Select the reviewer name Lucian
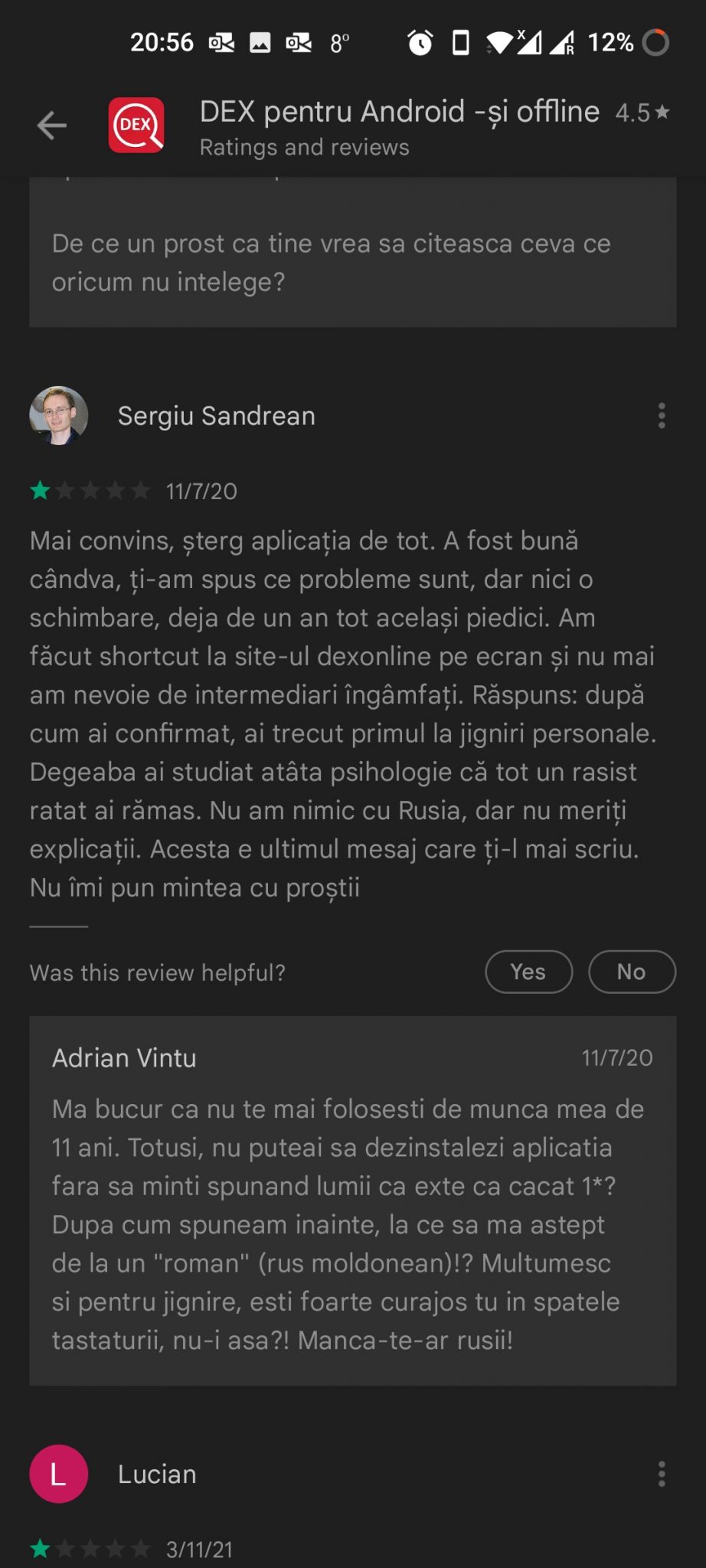Screen dimensions: 706x1568 [x=157, y=1474]
